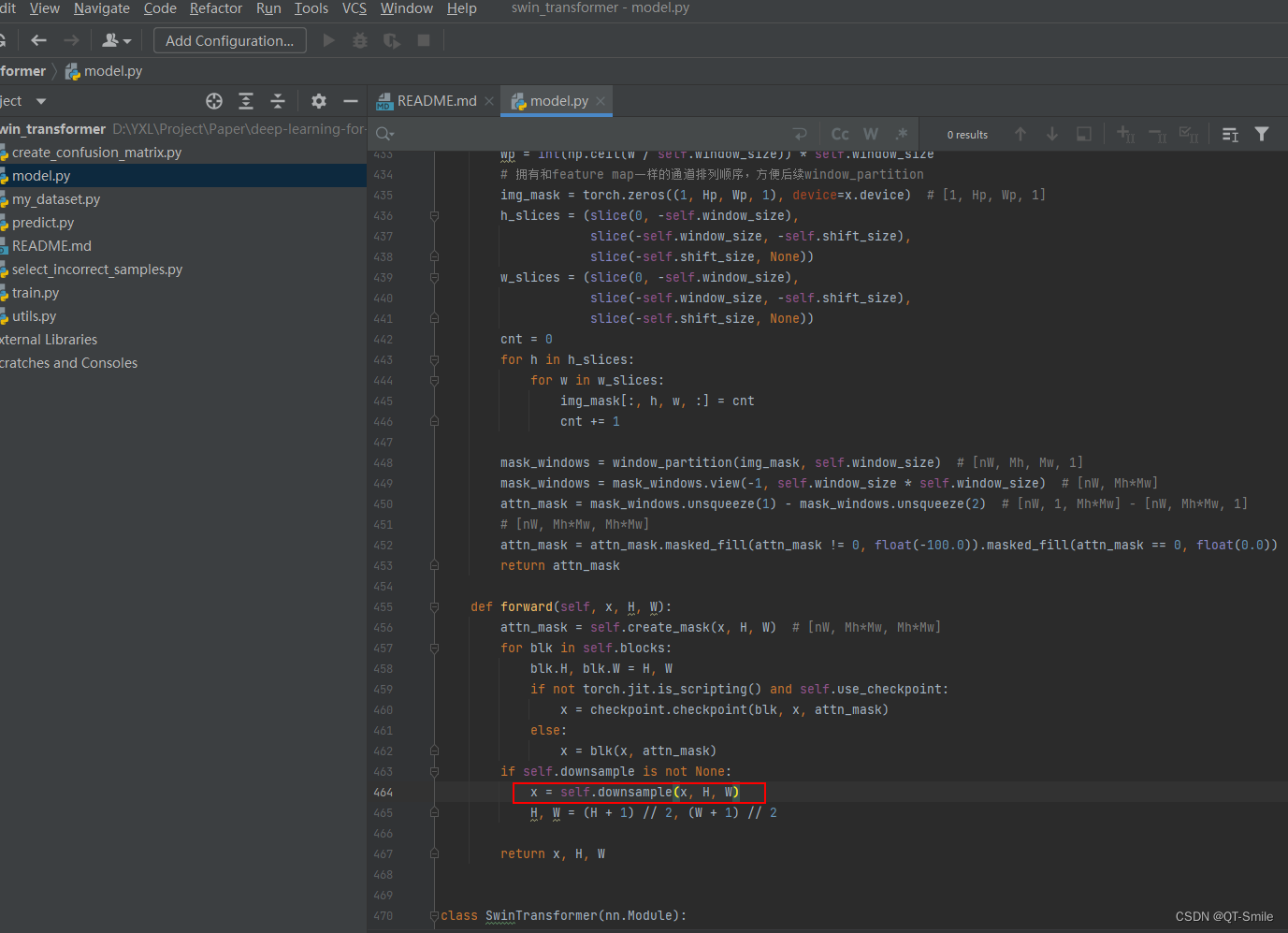Click Select Opened File locate icon
Screen dimensions: 1288x933
pos(214,101)
